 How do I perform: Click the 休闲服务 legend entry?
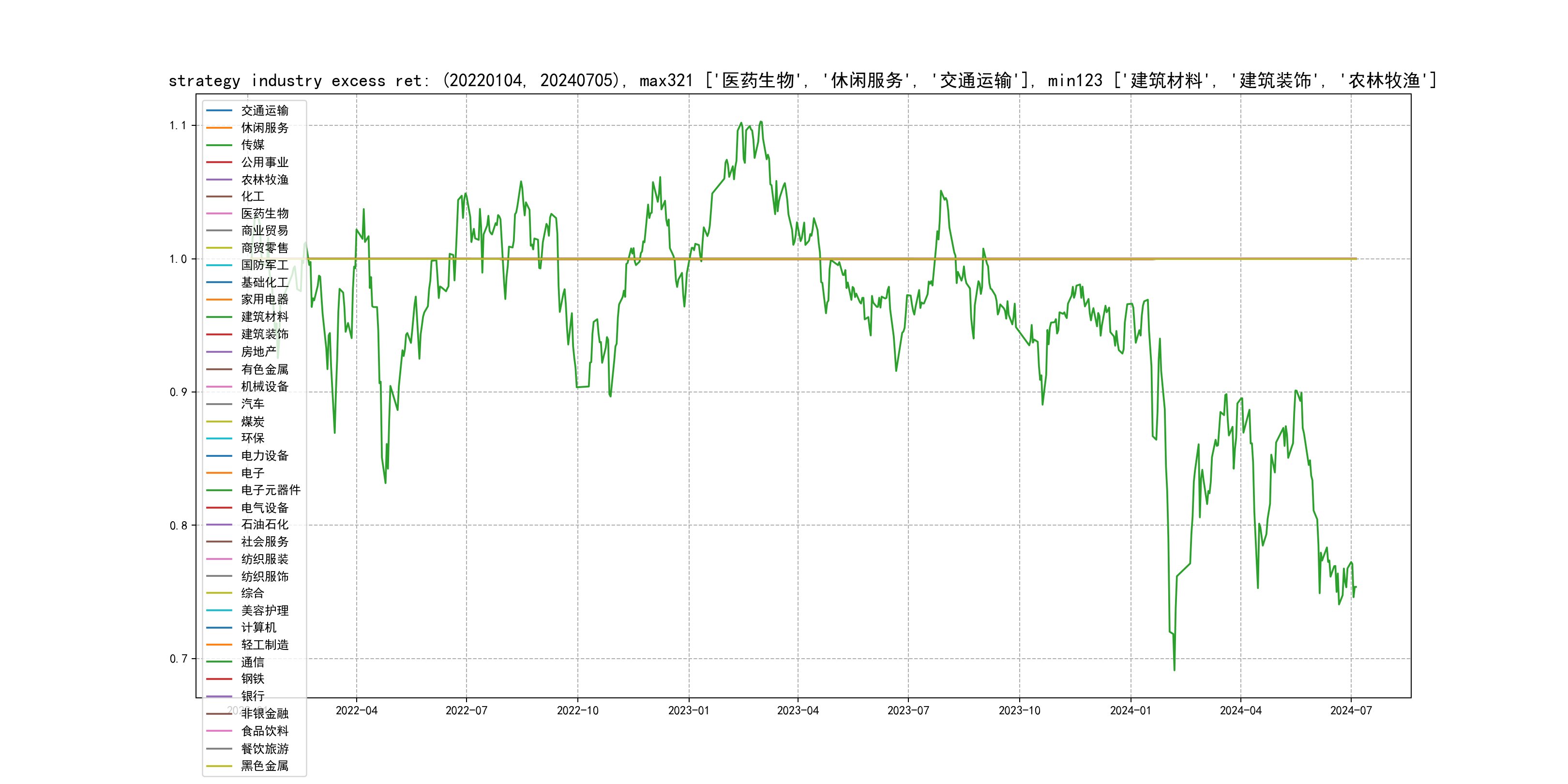tap(264, 128)
